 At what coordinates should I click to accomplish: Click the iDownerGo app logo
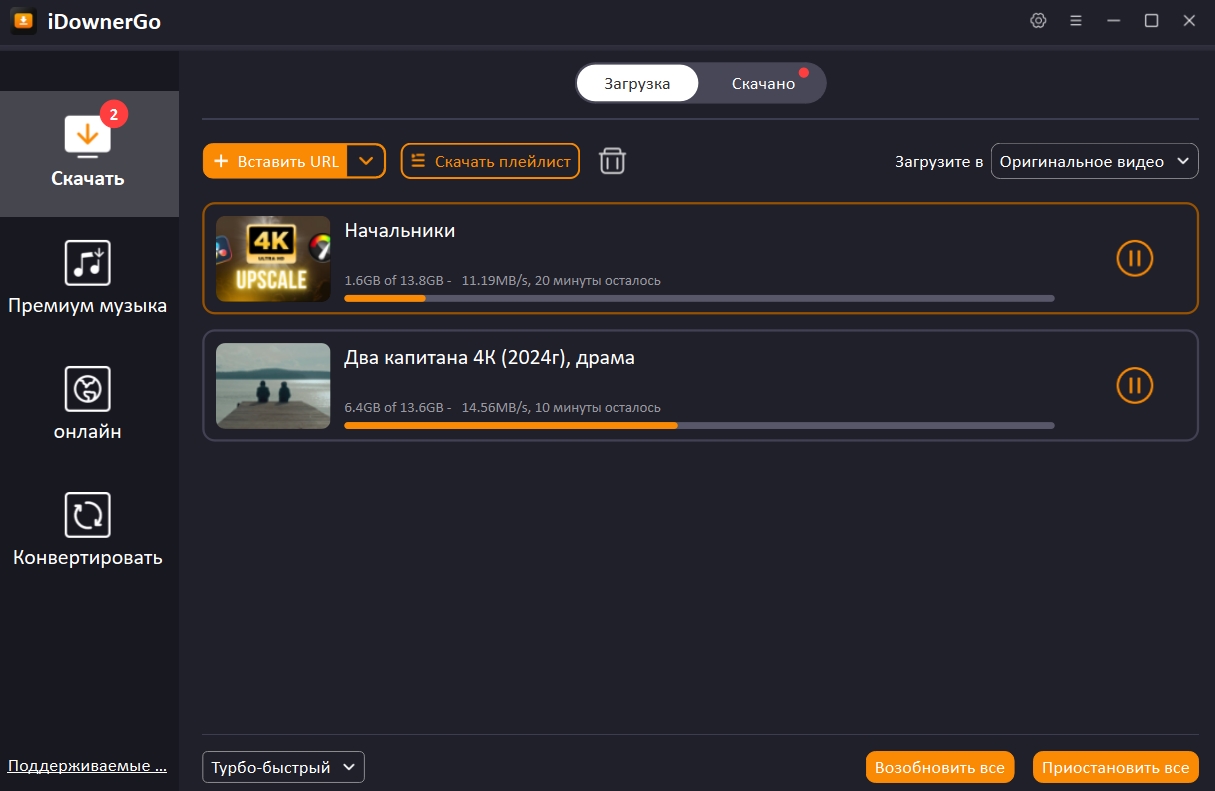24,21
